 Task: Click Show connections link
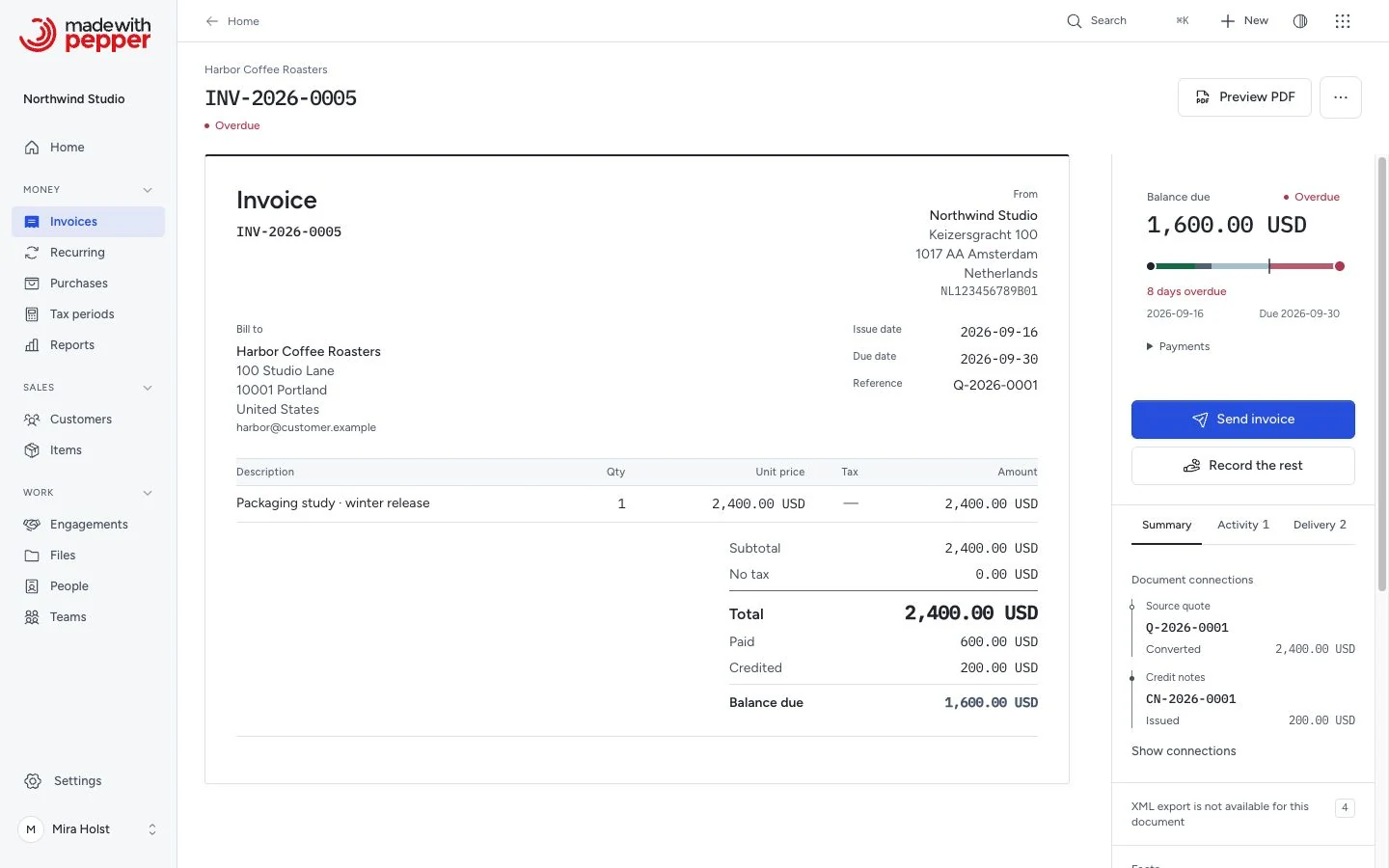pyautogui.click(x=1184, y=751)
